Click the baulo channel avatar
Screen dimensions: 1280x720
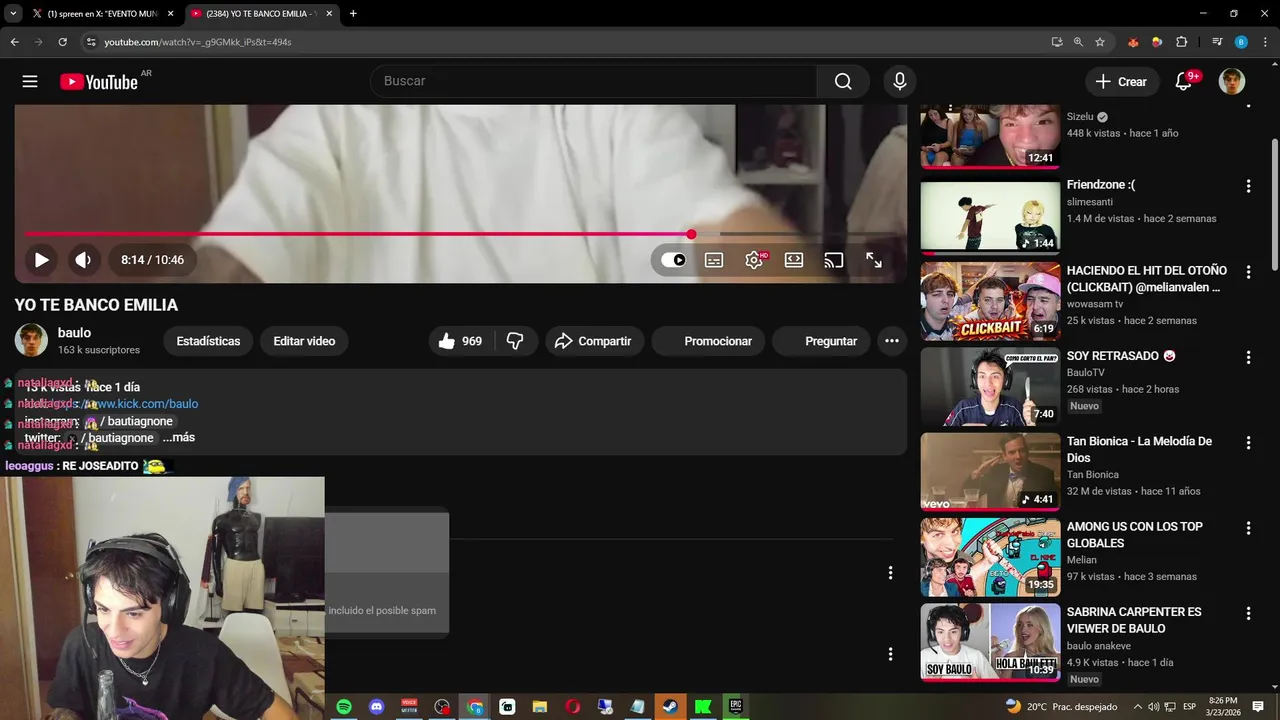point(31,340)
